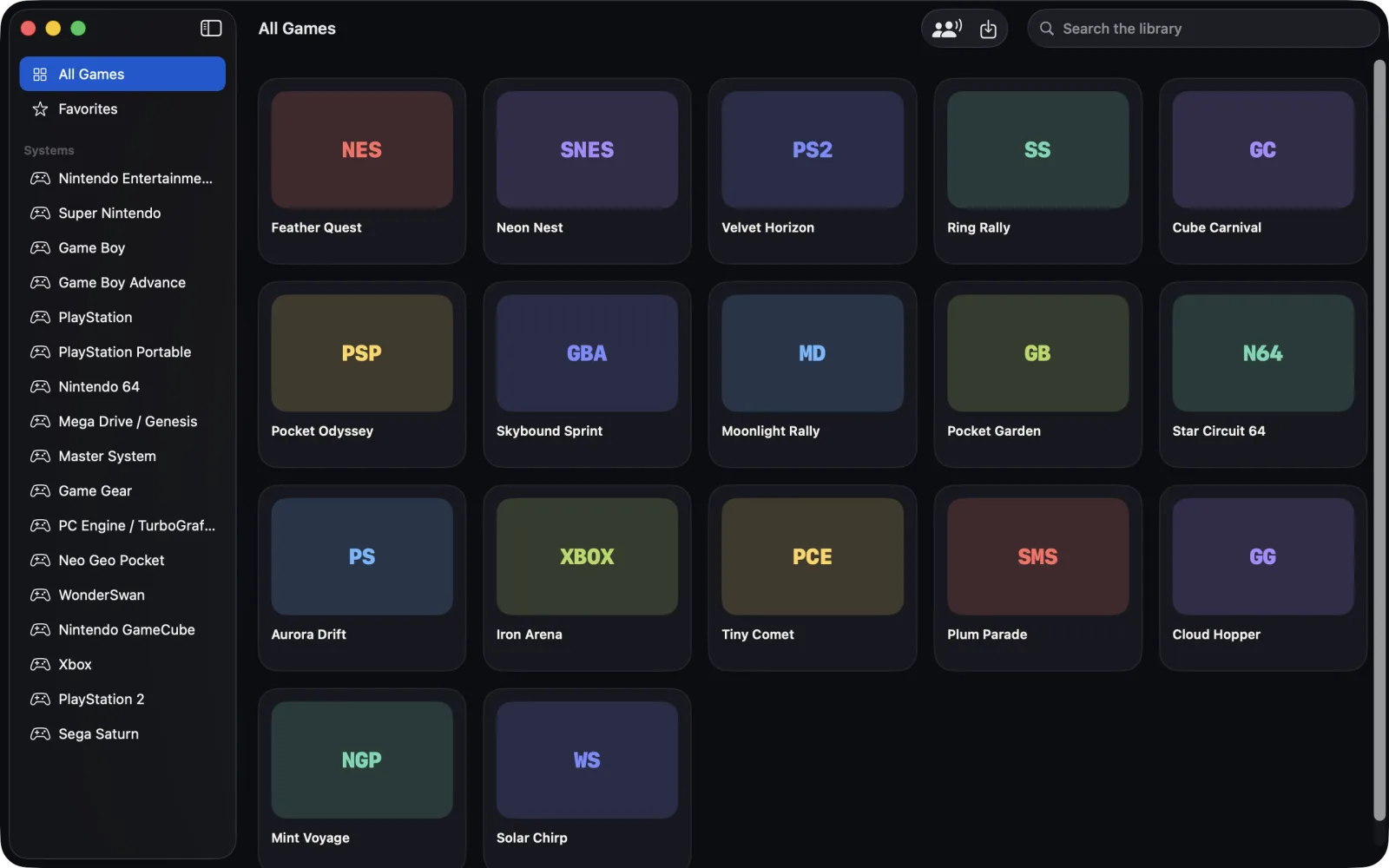This screenshot has height=868, width=1389.
Task: Click the "Solar Chirp" title text
Action: [x=532, y=838]
